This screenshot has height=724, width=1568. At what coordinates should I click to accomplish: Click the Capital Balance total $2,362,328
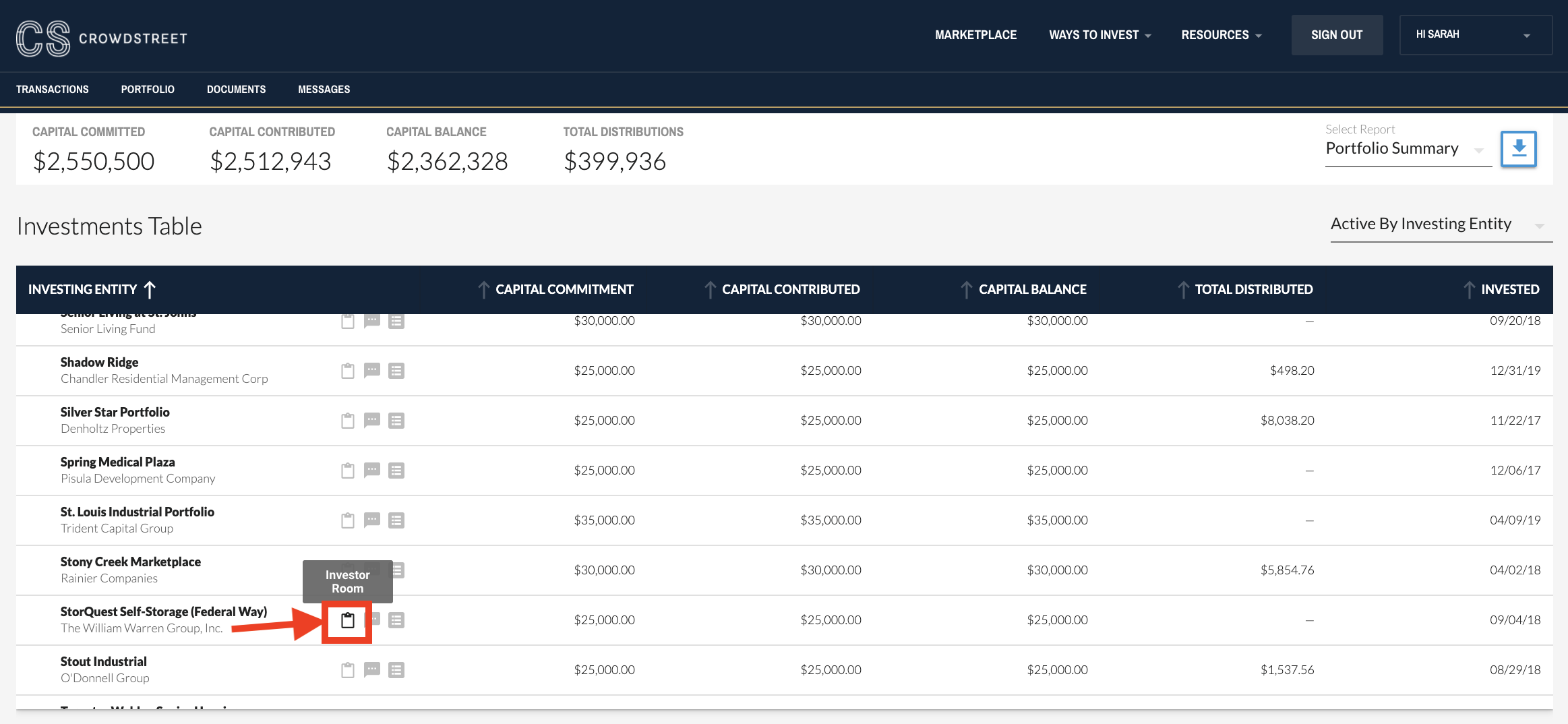(448, 162)
